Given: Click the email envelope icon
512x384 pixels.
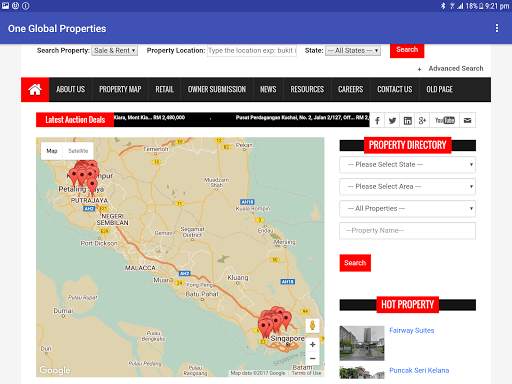Looking at the screenshot, I should [x=468, y=120].
